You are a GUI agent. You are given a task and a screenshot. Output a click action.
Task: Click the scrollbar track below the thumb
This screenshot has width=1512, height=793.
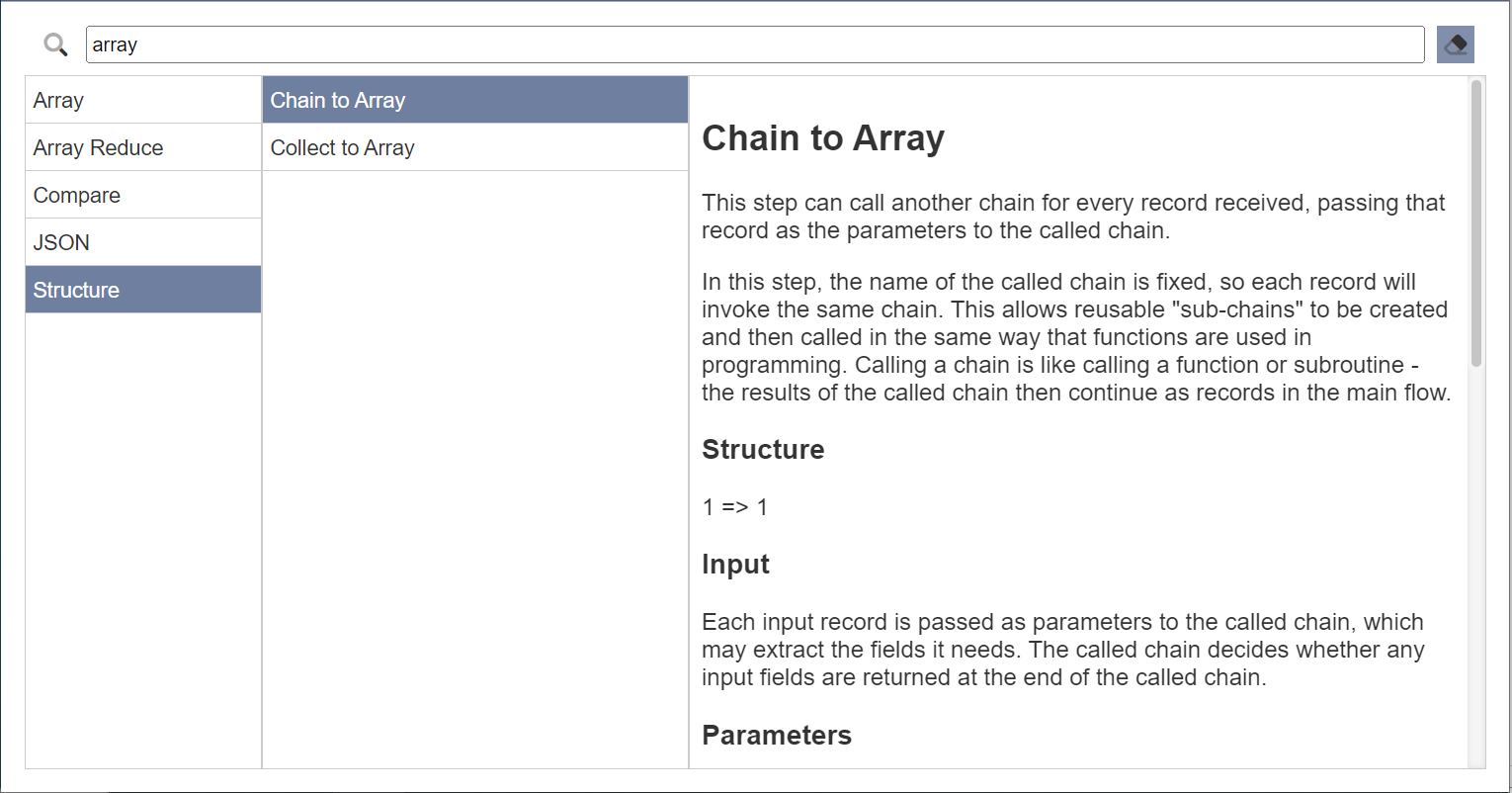tap(1476, 564)
